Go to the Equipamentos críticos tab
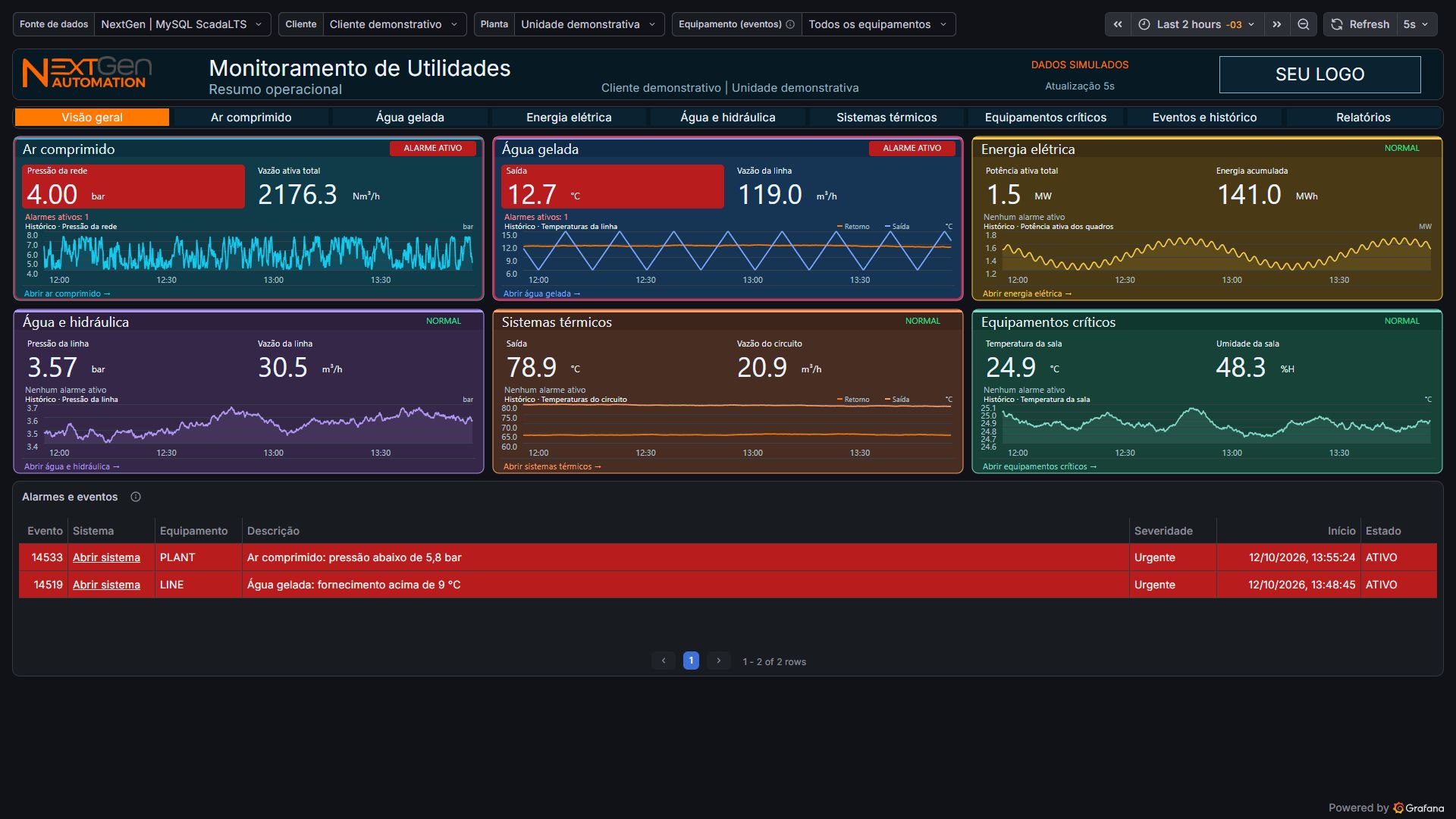Viewport: 1456px width, 819px height. (1046, 117)
